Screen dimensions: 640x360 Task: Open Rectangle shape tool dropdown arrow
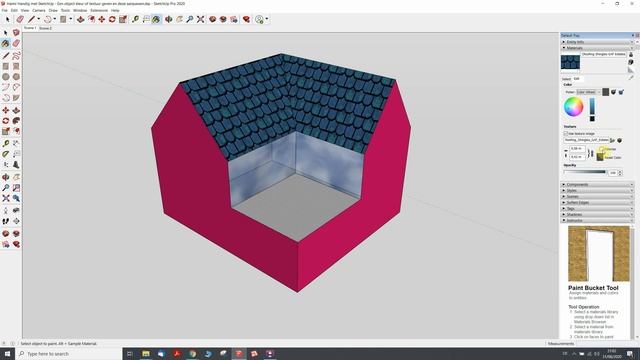(x=71, y=19)
